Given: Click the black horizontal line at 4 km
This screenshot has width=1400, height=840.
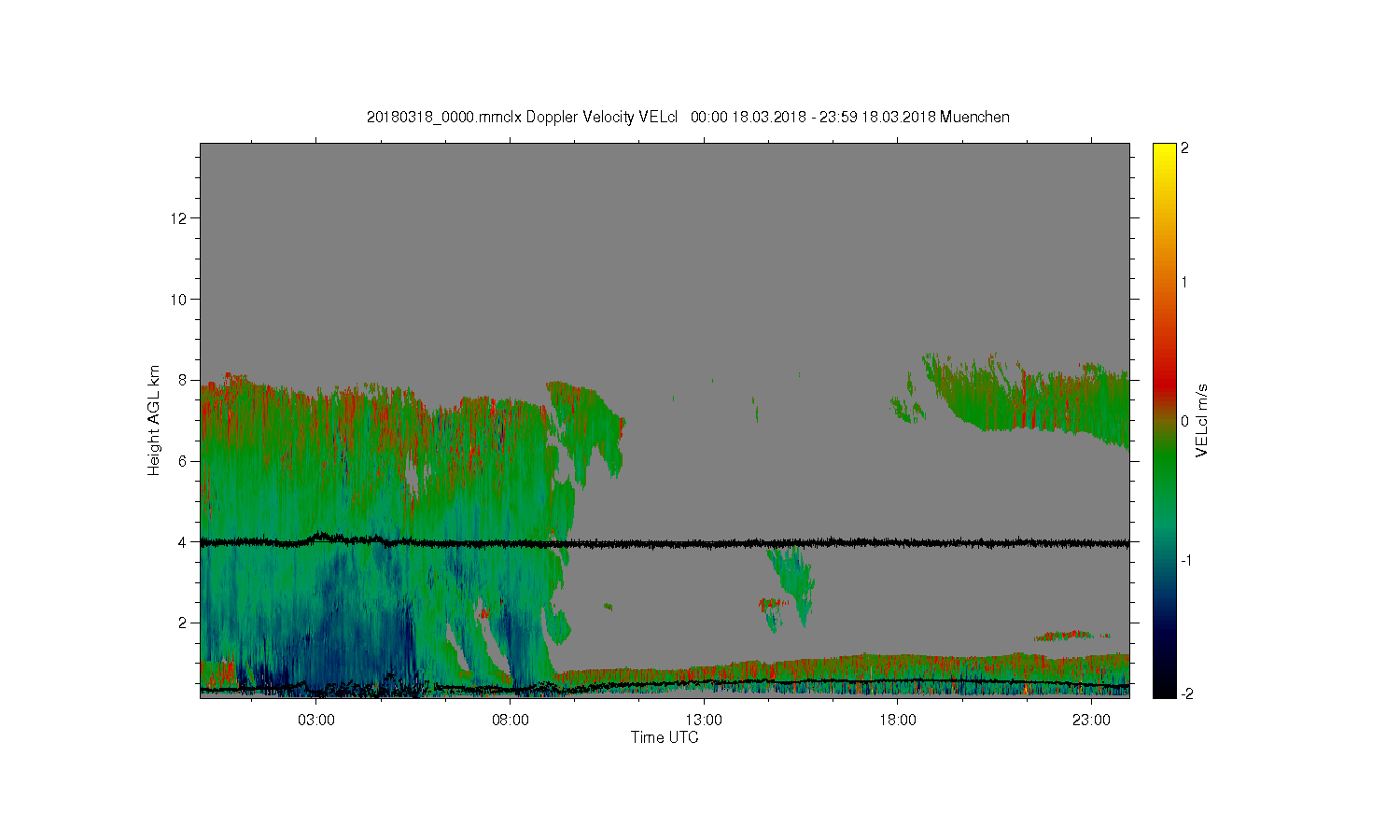Looking at the screenshot, I should (x=665, y=541).
